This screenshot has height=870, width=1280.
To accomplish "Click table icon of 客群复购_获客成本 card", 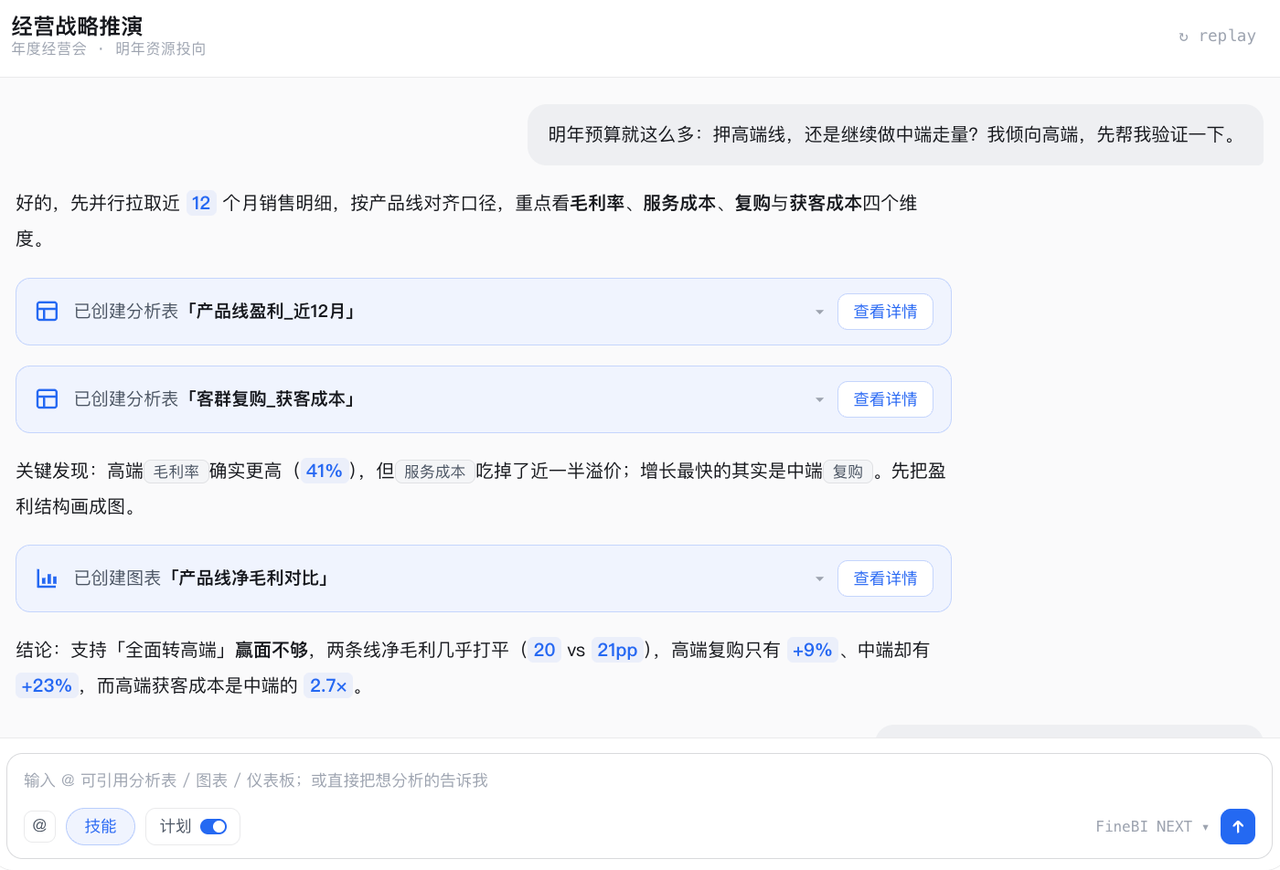I will coord(47,399).
